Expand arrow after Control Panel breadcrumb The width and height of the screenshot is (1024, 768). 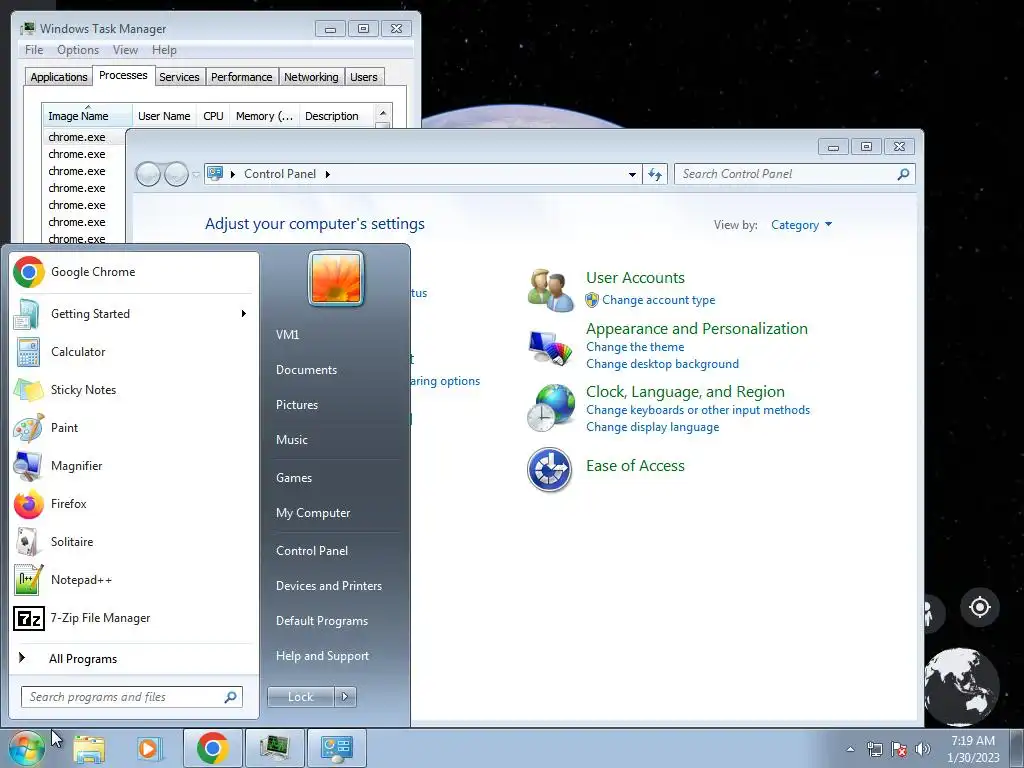(x=327, y=174)
